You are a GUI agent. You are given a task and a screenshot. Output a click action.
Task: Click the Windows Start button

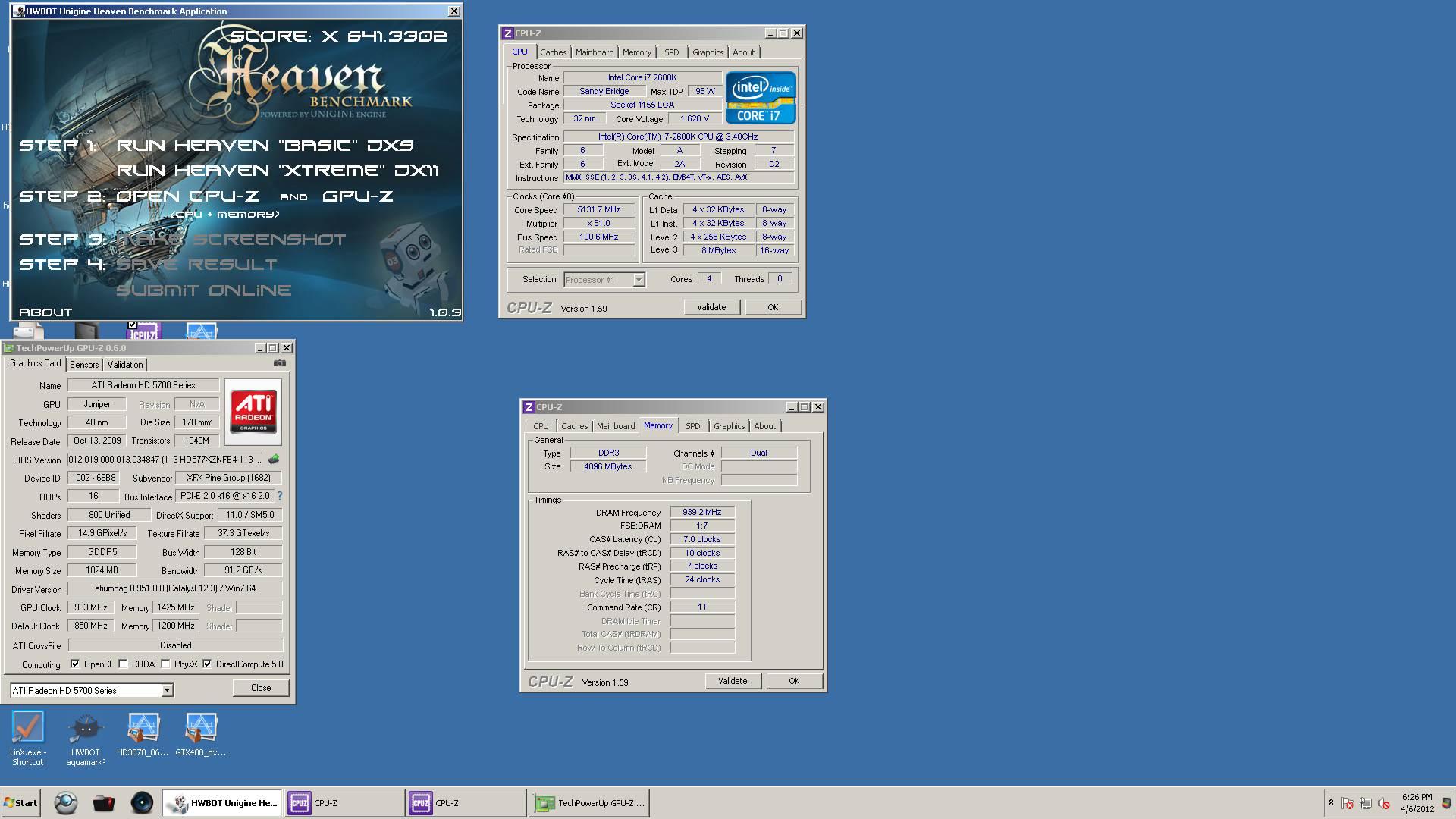pos(20,803)
